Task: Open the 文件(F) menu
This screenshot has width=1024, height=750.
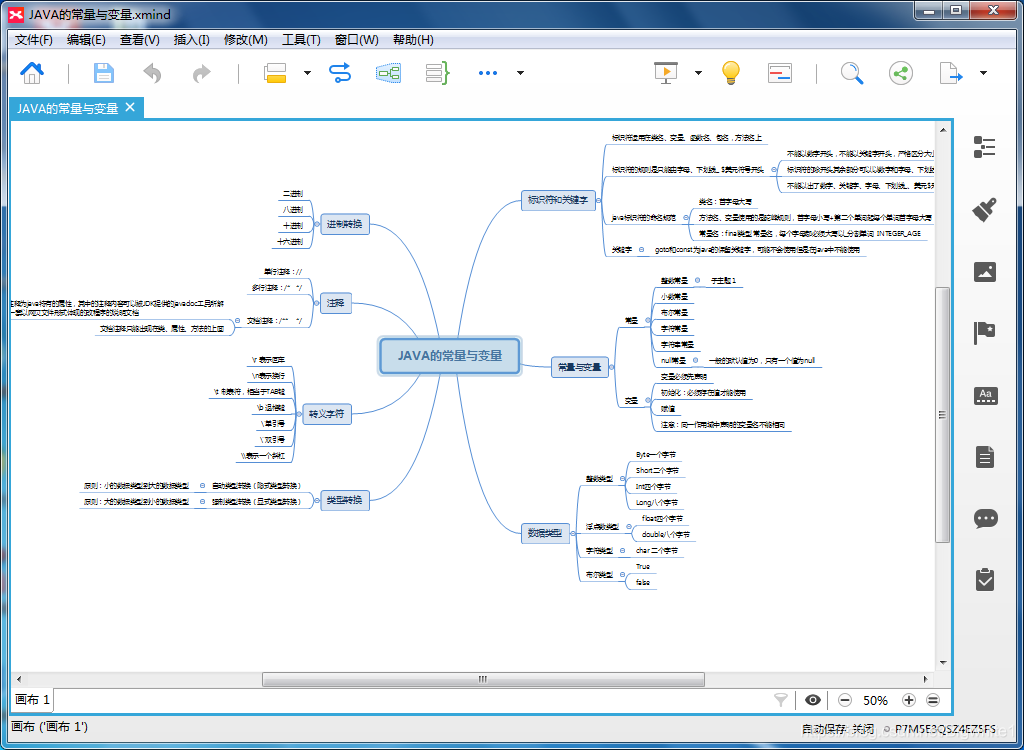Action: click(33, 40)
